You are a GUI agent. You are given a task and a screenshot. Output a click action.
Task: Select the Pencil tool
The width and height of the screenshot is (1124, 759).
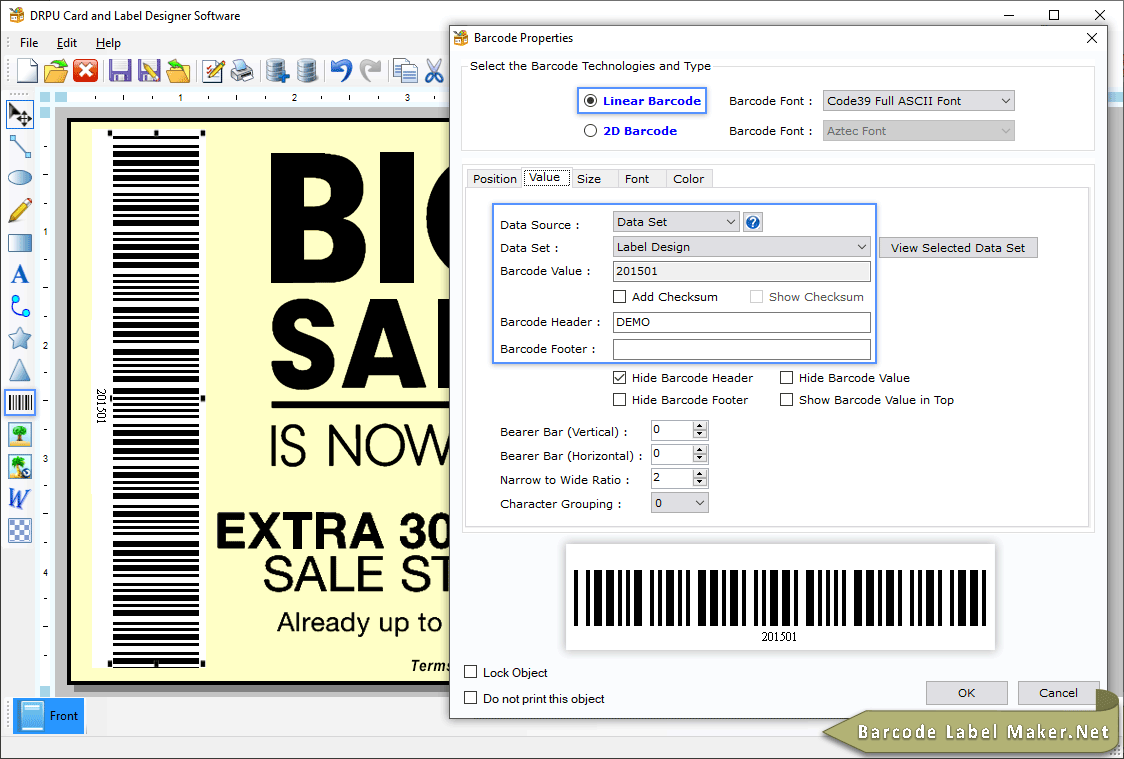coord(20,210)
